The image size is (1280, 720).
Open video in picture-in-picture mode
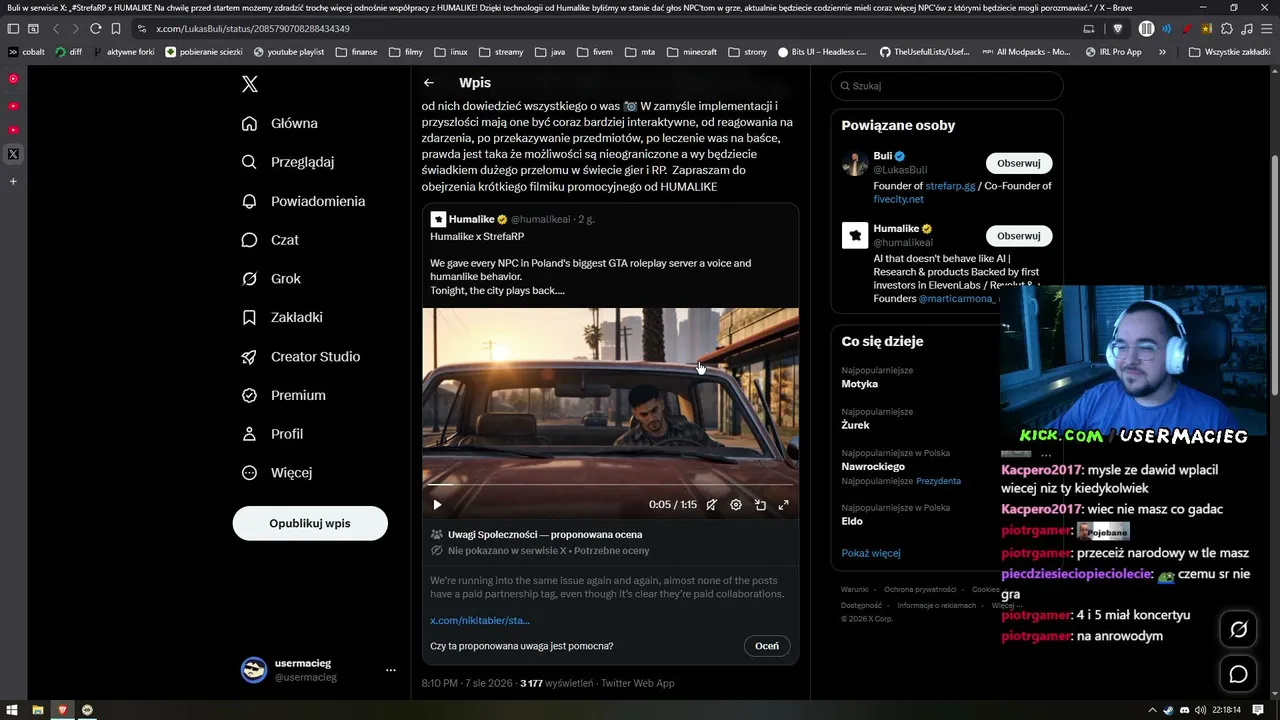pyautogui.click(x=760, y=505)
